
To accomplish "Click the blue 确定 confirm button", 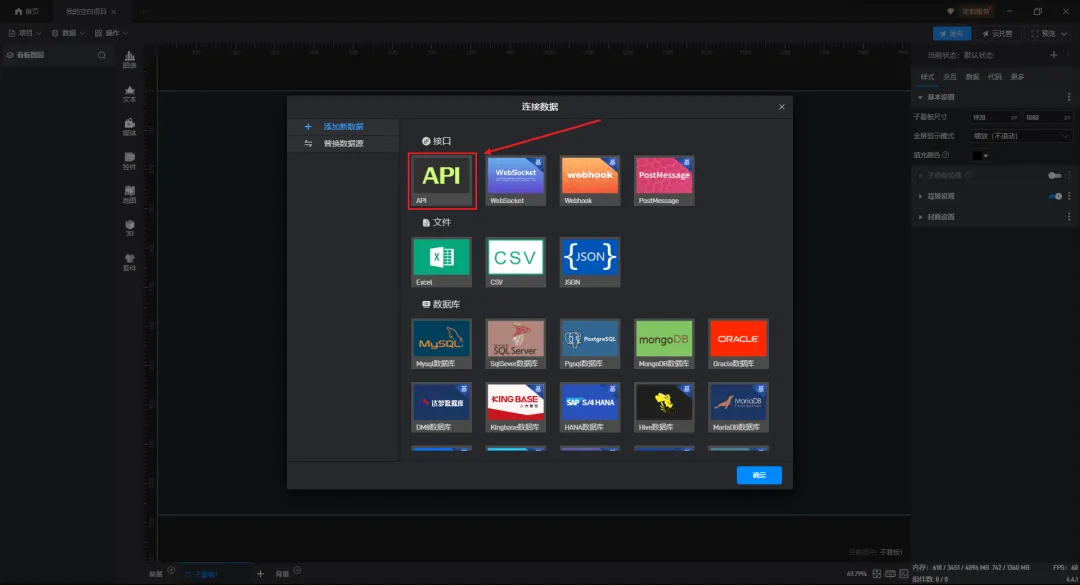I will click(x=759, y=475).
